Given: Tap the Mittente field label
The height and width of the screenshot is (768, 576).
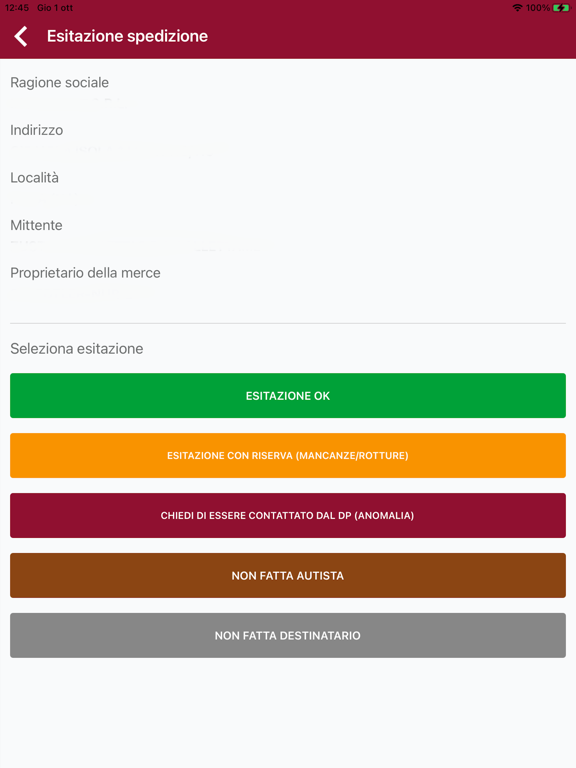Looking at the screenshot, I should [36, 225].
